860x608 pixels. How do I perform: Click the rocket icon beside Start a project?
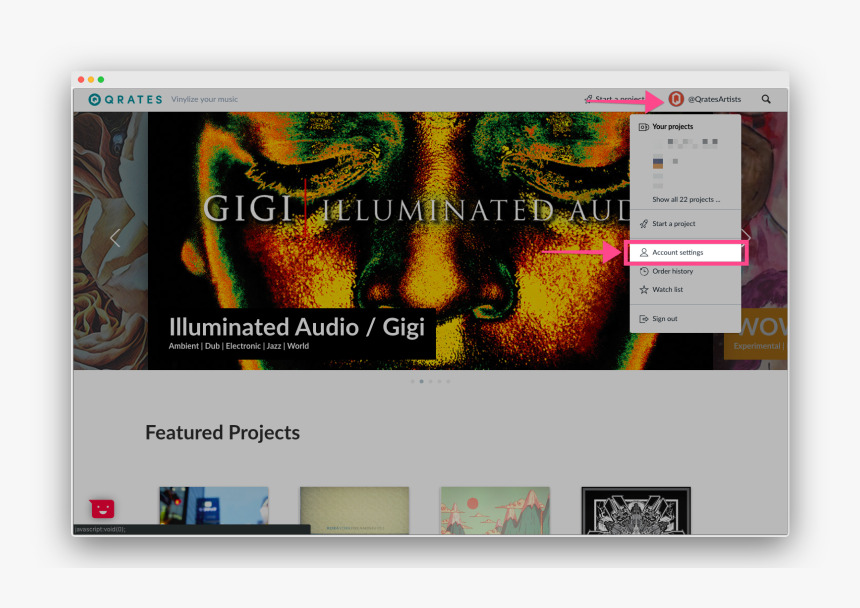pos(644,224)
